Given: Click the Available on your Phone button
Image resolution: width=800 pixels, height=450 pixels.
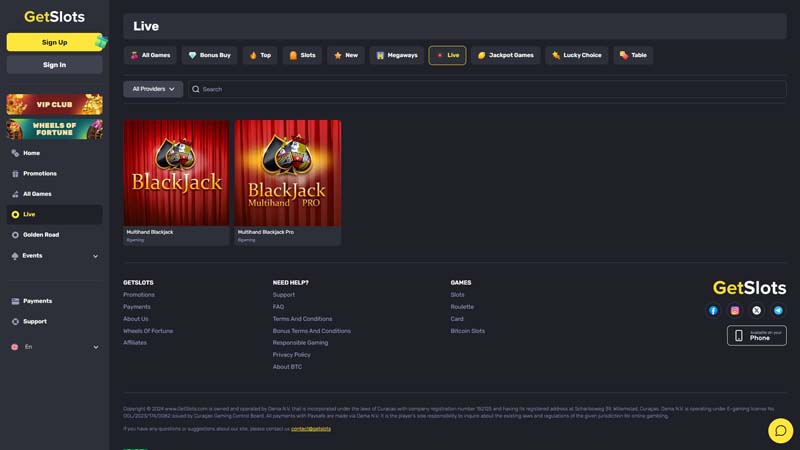Looking at the screenshot, I should point(757,335).
